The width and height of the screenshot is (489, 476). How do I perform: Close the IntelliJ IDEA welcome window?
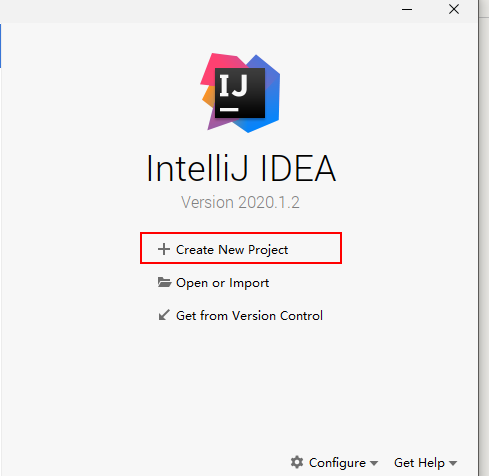454,9
